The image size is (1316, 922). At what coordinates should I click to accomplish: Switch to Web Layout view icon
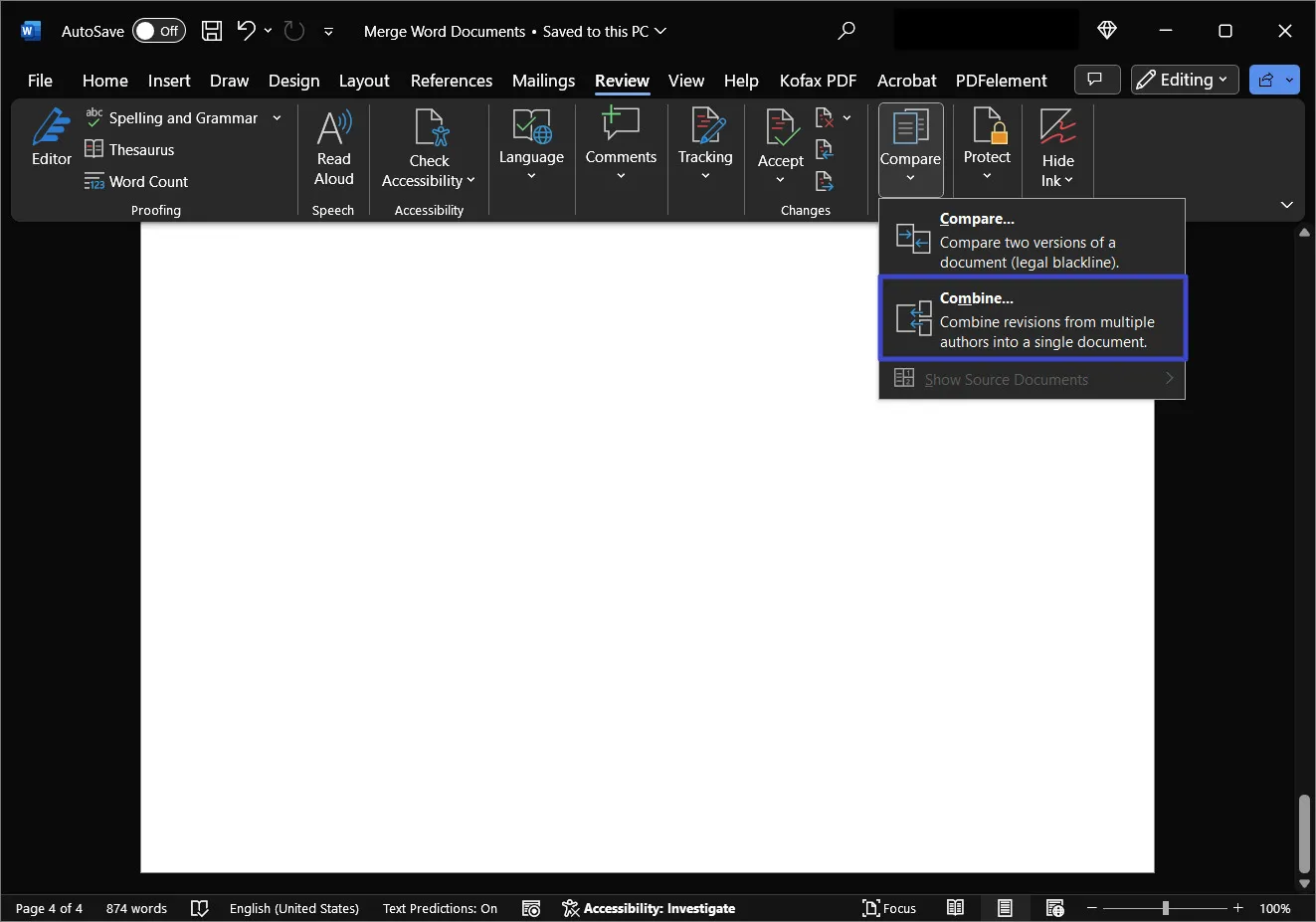[1055, 908]
